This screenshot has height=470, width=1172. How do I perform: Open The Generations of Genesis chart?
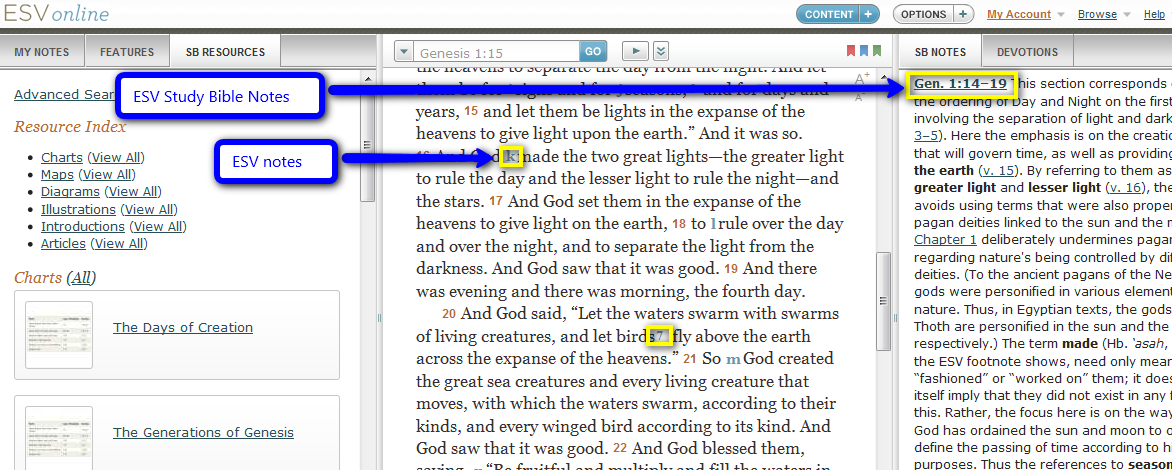[203, 432]
